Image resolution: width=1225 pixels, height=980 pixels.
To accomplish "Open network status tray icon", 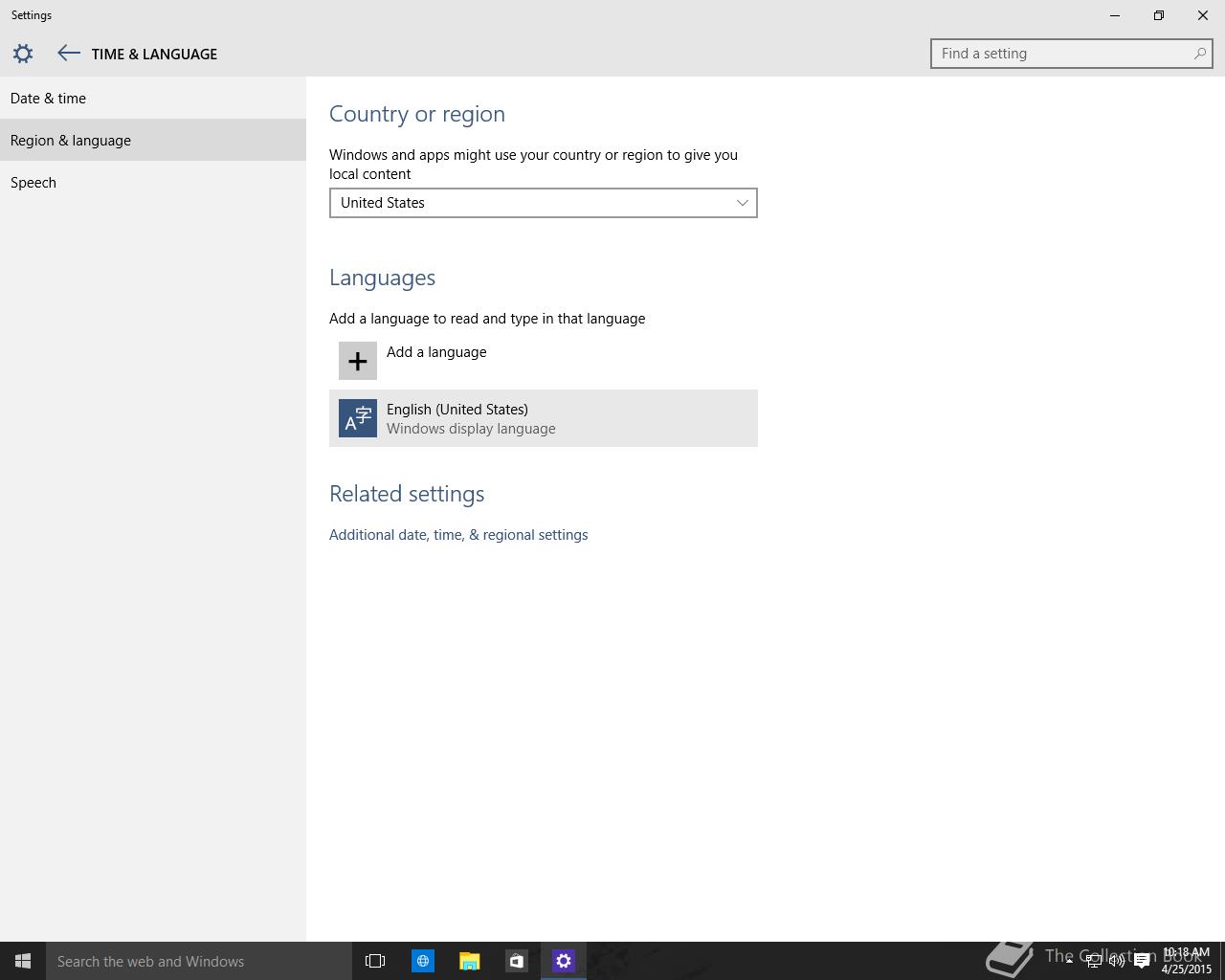I will coord(1093,961).
